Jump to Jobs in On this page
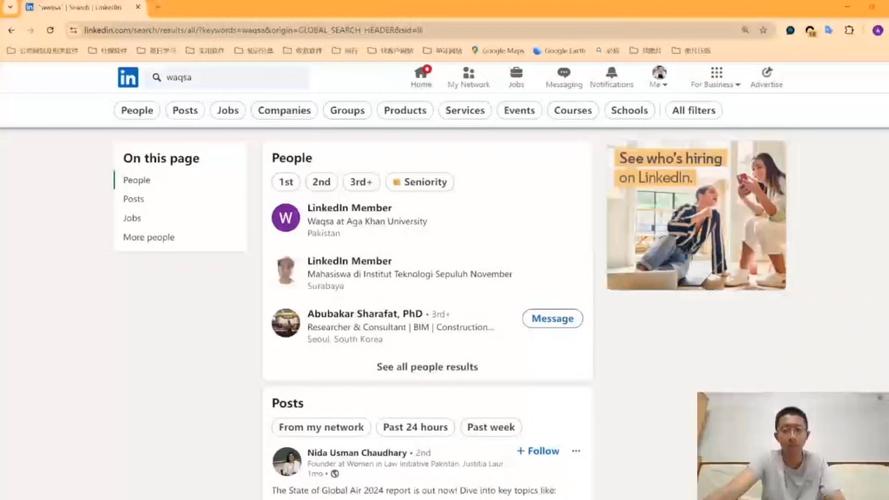 [132, 218]
